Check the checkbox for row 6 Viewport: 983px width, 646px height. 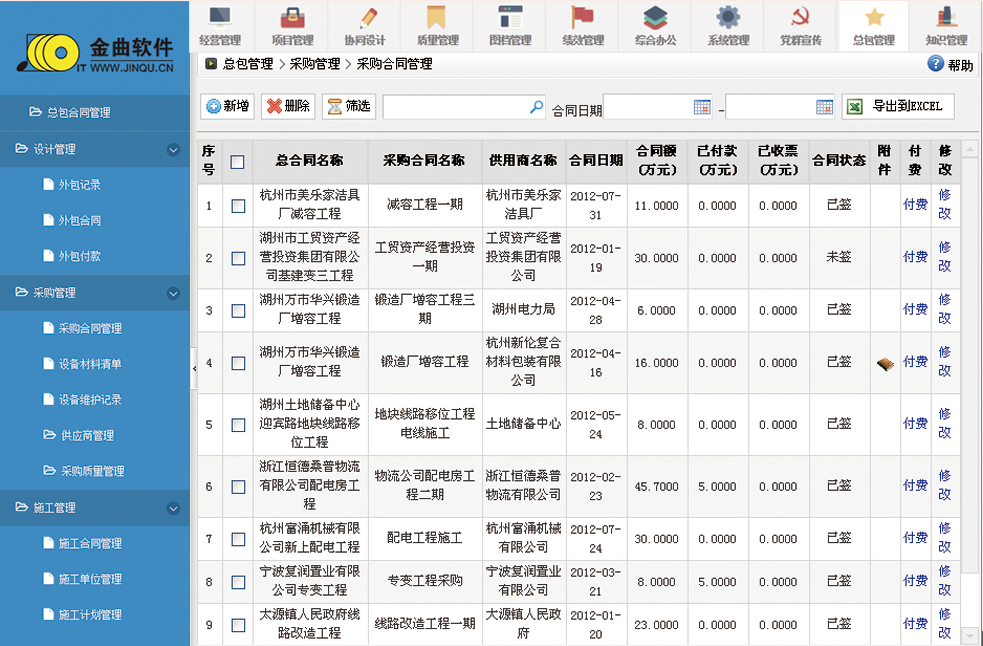pos(238,487)
